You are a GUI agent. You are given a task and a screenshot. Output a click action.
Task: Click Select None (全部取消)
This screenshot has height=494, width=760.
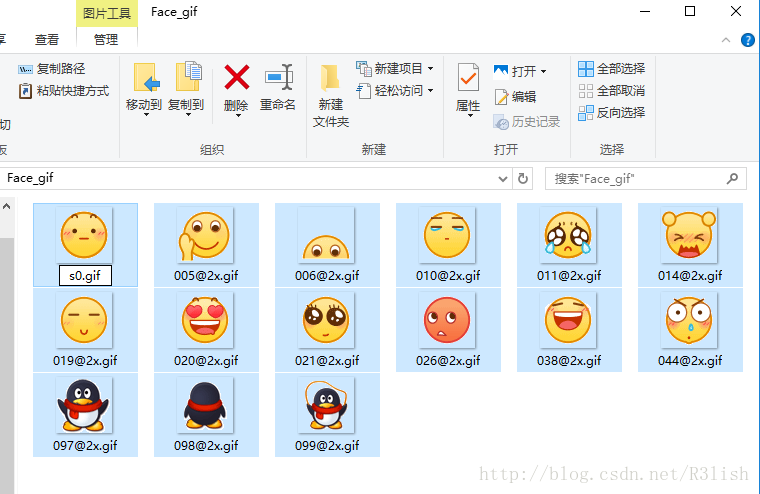pos(612,91)
